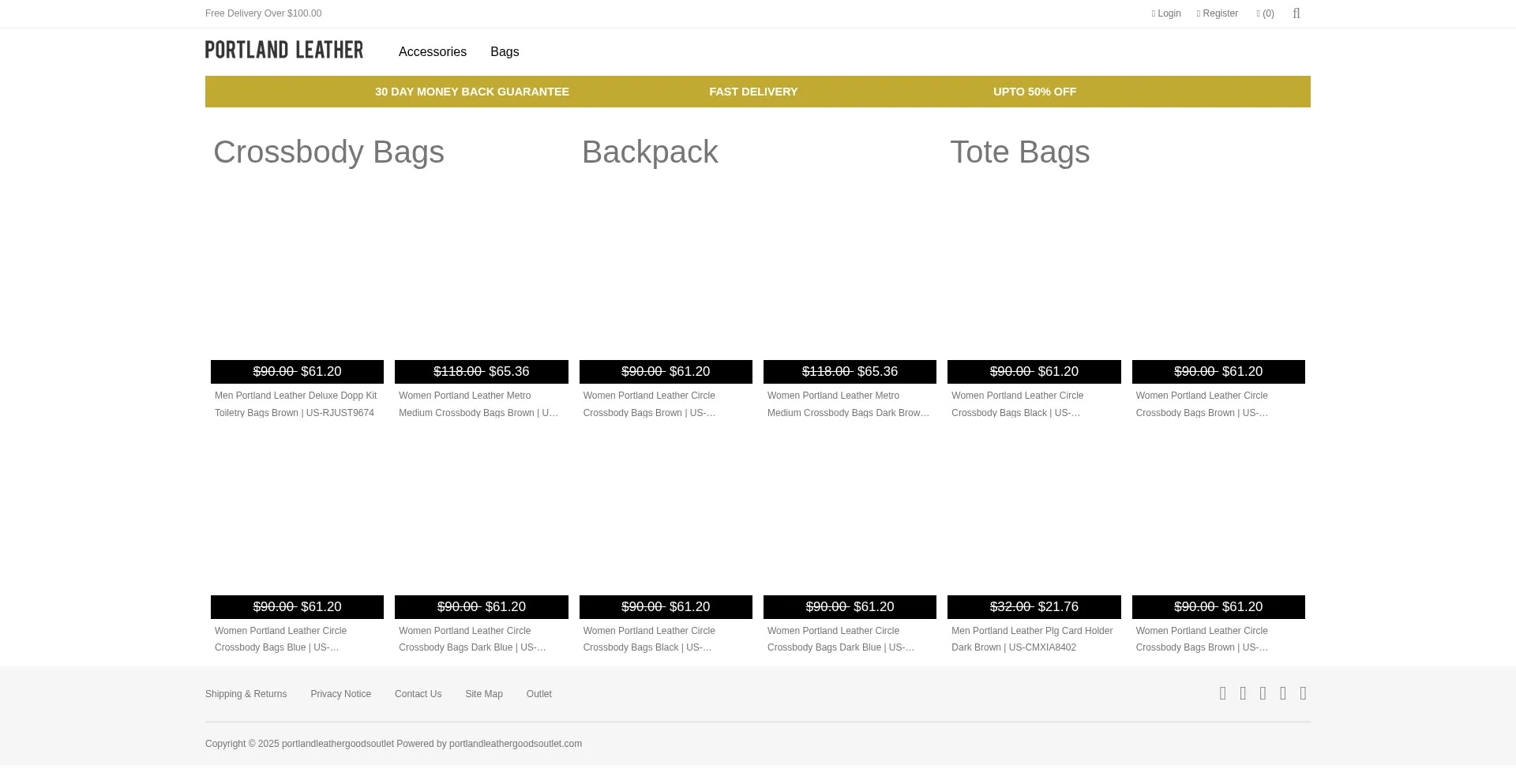The height and width of the screenshot is (784, 1516).
Task: Open the Bags menu
Action: (504, 52)
